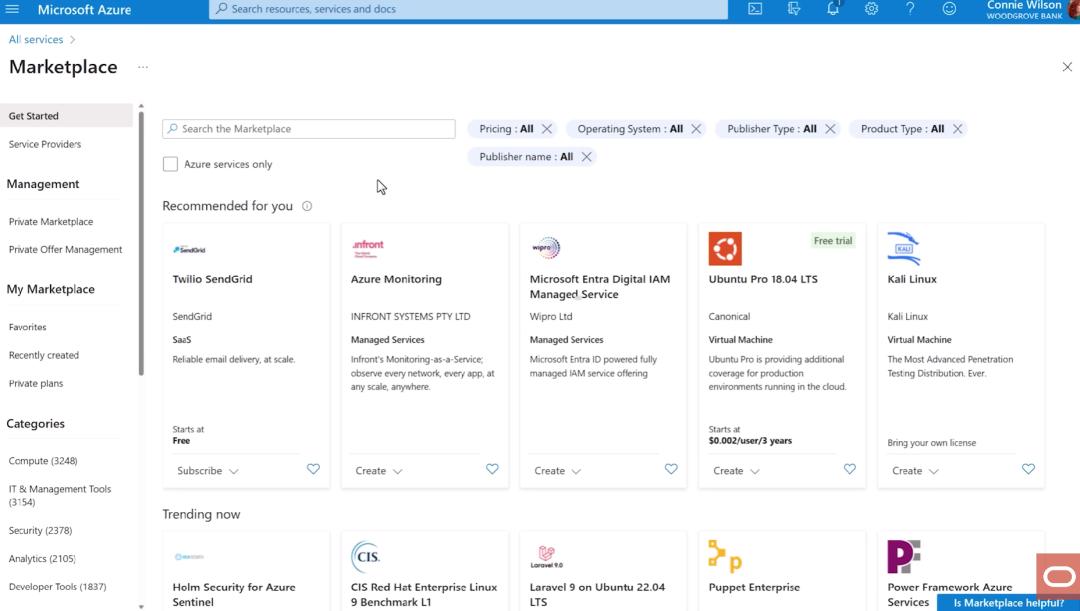Open portal settings gear
Viewport: 1080px width, 611px height.
click(x=871, y=9)
